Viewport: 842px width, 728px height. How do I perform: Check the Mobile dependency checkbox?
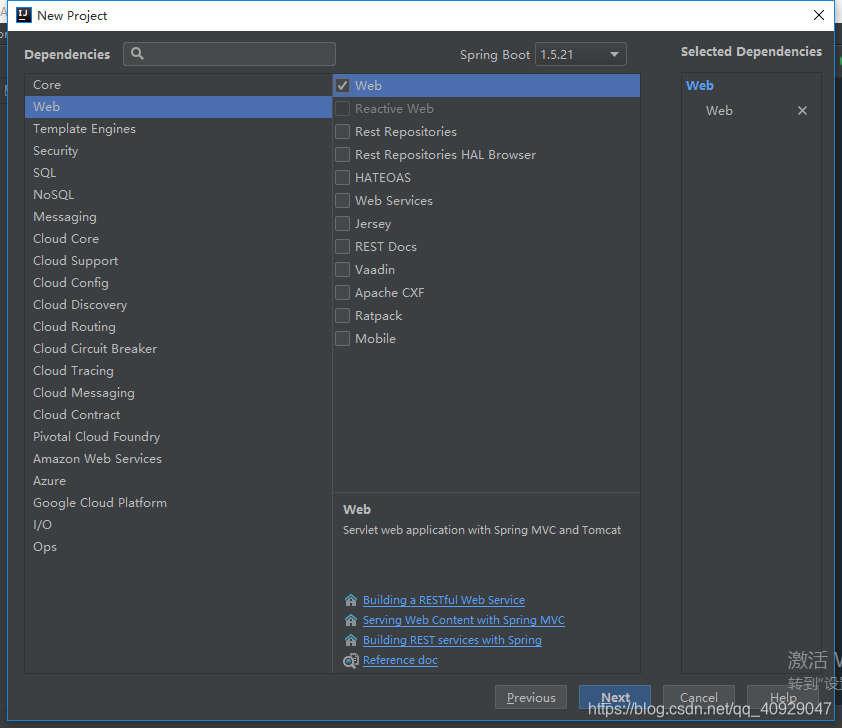[x=343, y=339]
